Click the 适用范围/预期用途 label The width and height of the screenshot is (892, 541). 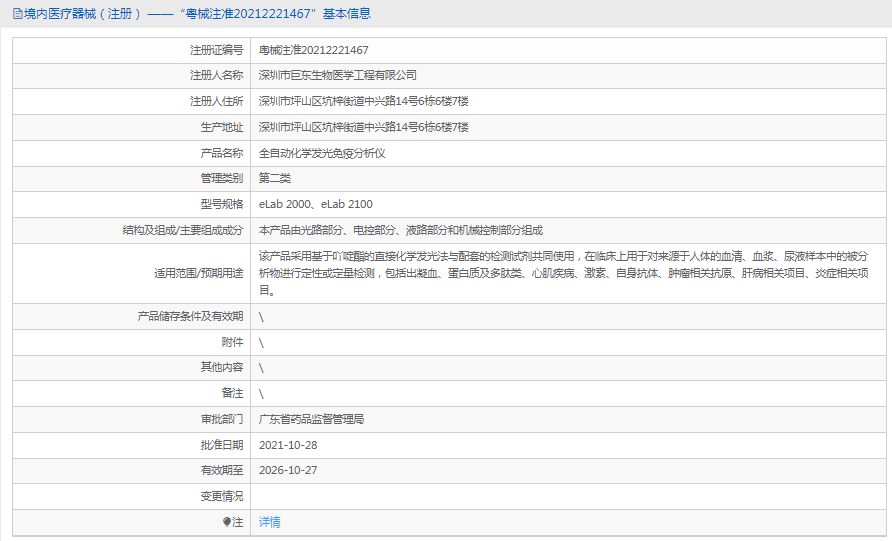[x=199, y=273]
